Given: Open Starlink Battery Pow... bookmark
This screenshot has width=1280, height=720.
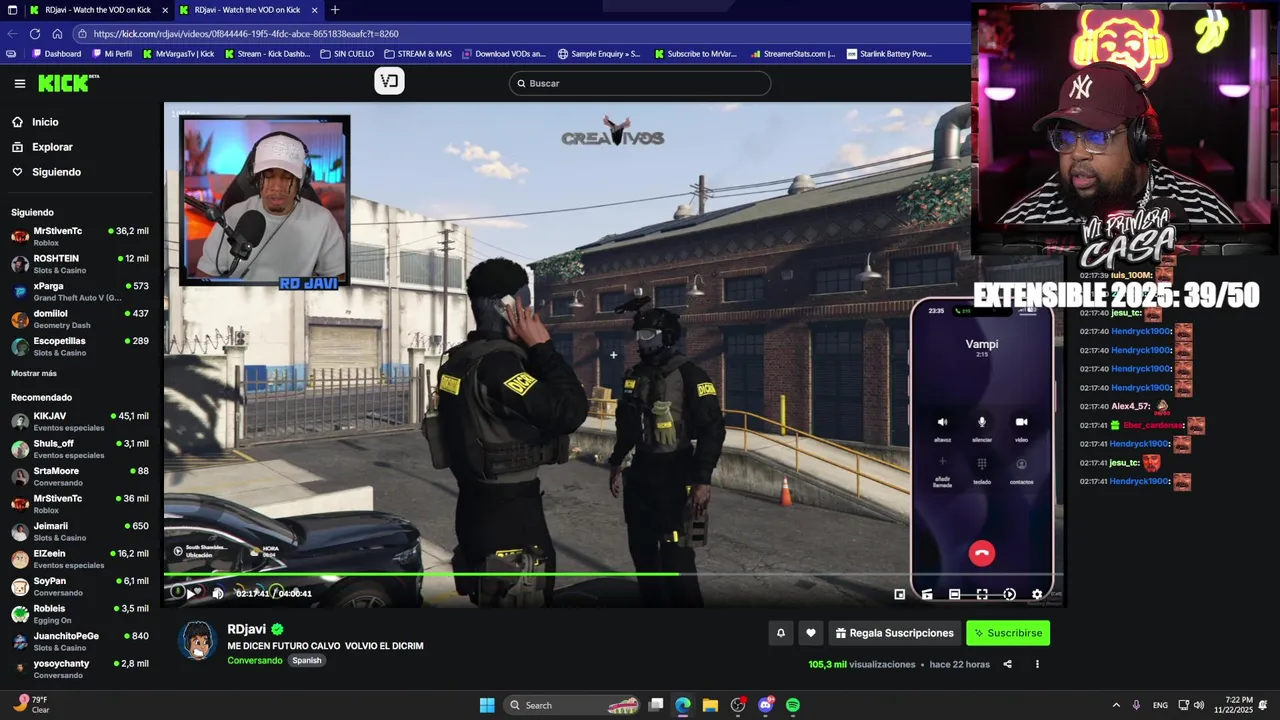Looking at the screenshot, I should (x=889, y=54).
